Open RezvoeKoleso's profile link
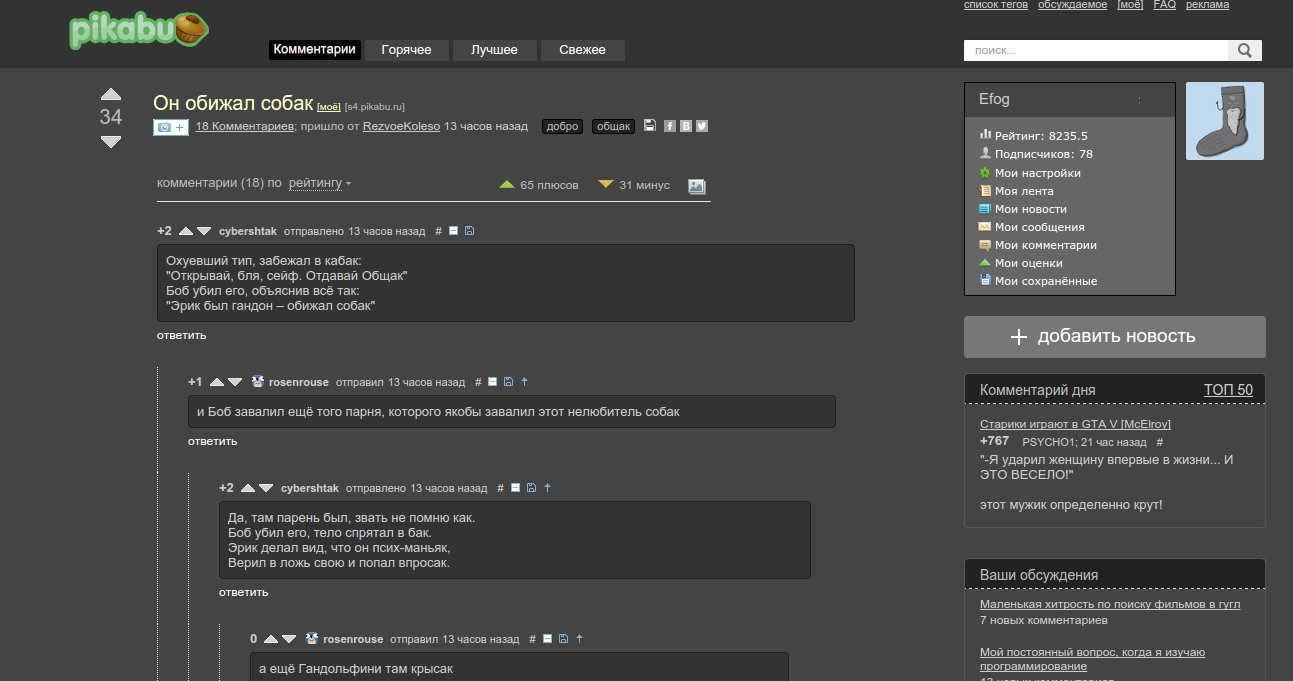Image resolution: width=1293 pixels, height=681 pixels. click(x=401, y=127)
